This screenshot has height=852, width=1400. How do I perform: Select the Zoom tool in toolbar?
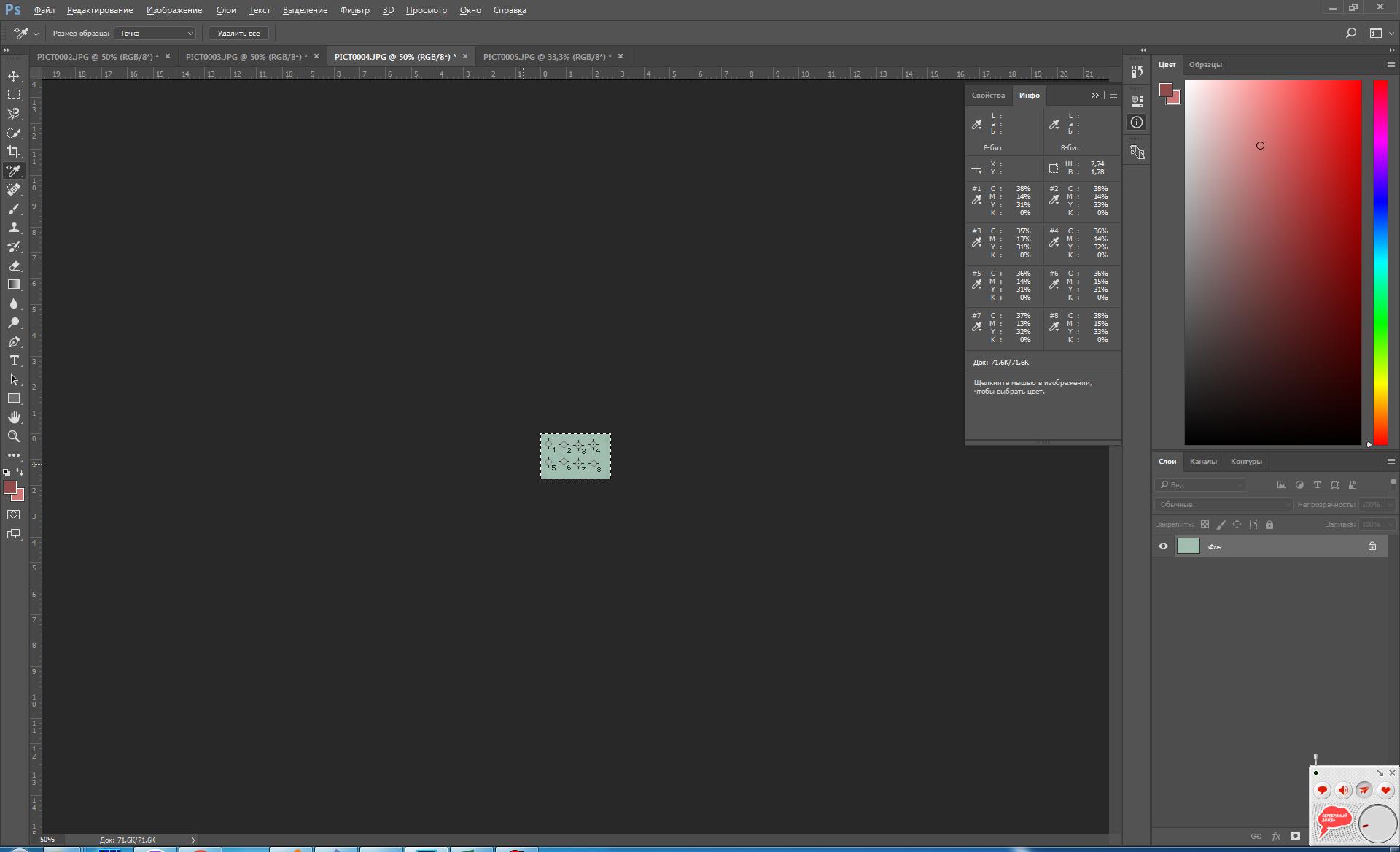[14, 436]
